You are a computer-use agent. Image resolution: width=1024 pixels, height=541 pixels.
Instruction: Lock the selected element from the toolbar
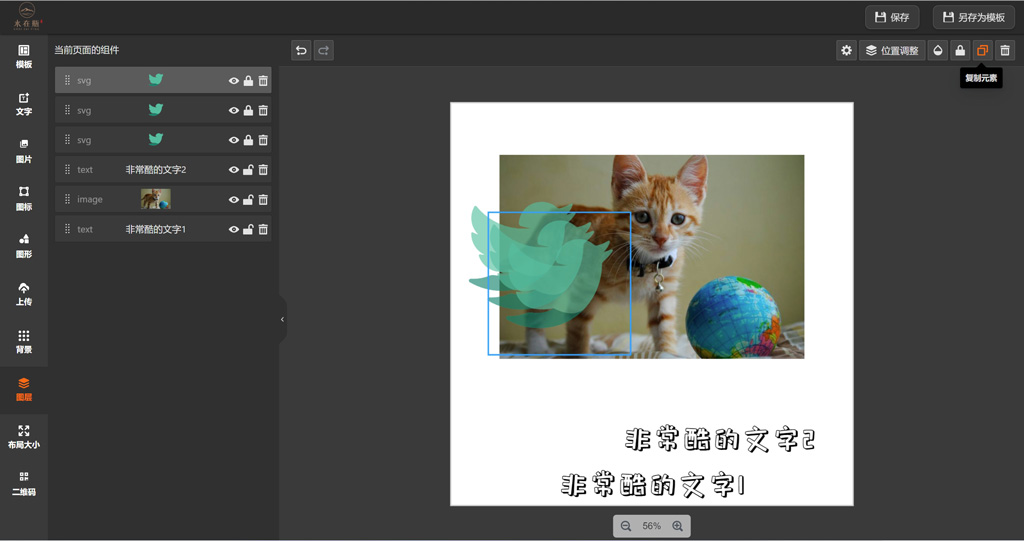click(960, 50)
